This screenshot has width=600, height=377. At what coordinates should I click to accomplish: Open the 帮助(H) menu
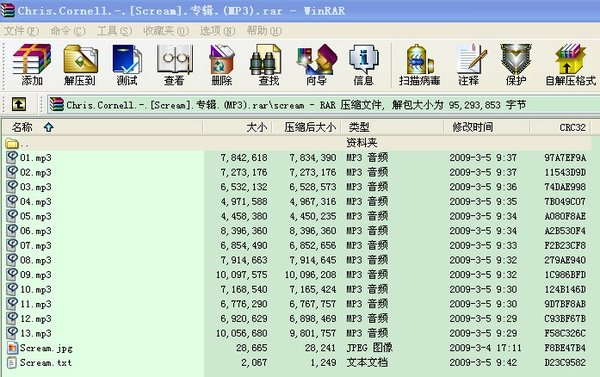(x=264, y=31)
